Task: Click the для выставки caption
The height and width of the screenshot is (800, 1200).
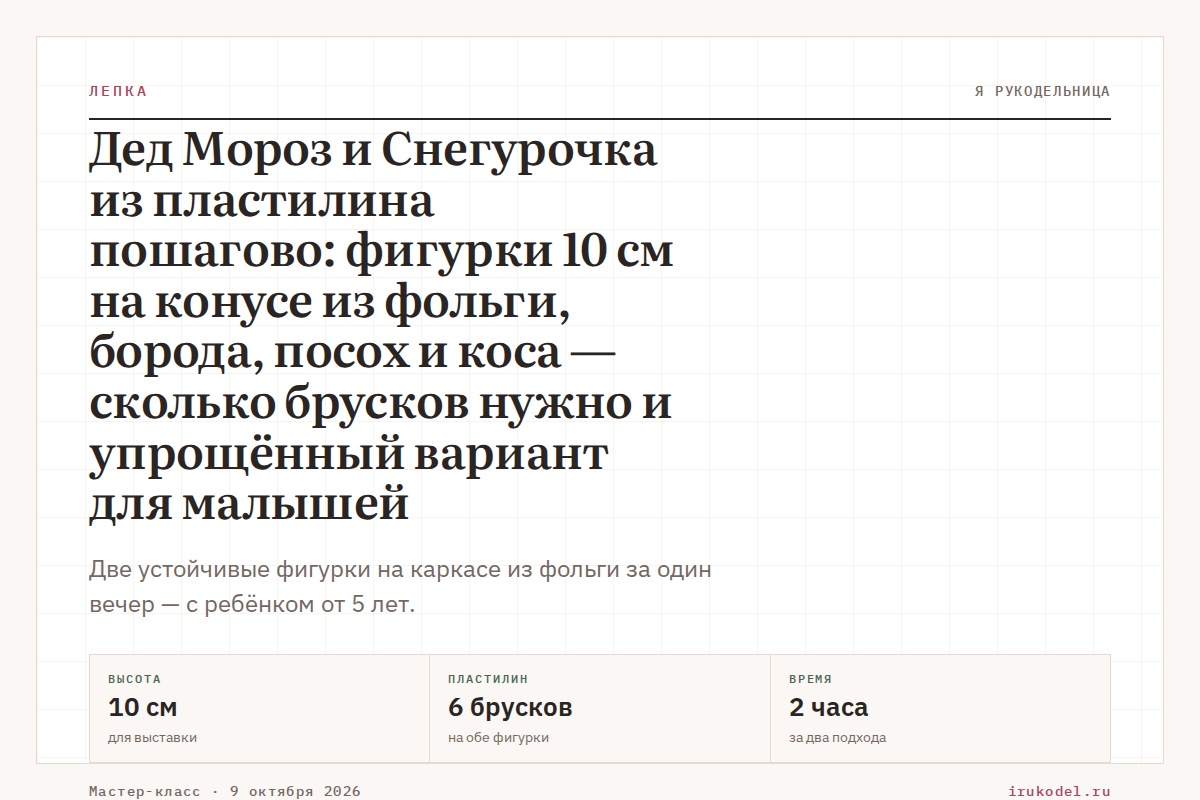Action: pos(152,738)
